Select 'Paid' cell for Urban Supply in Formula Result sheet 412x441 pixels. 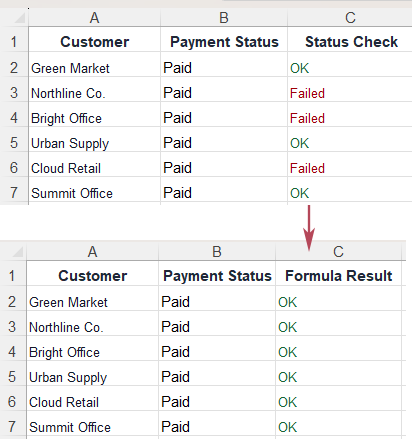[217, 373]
